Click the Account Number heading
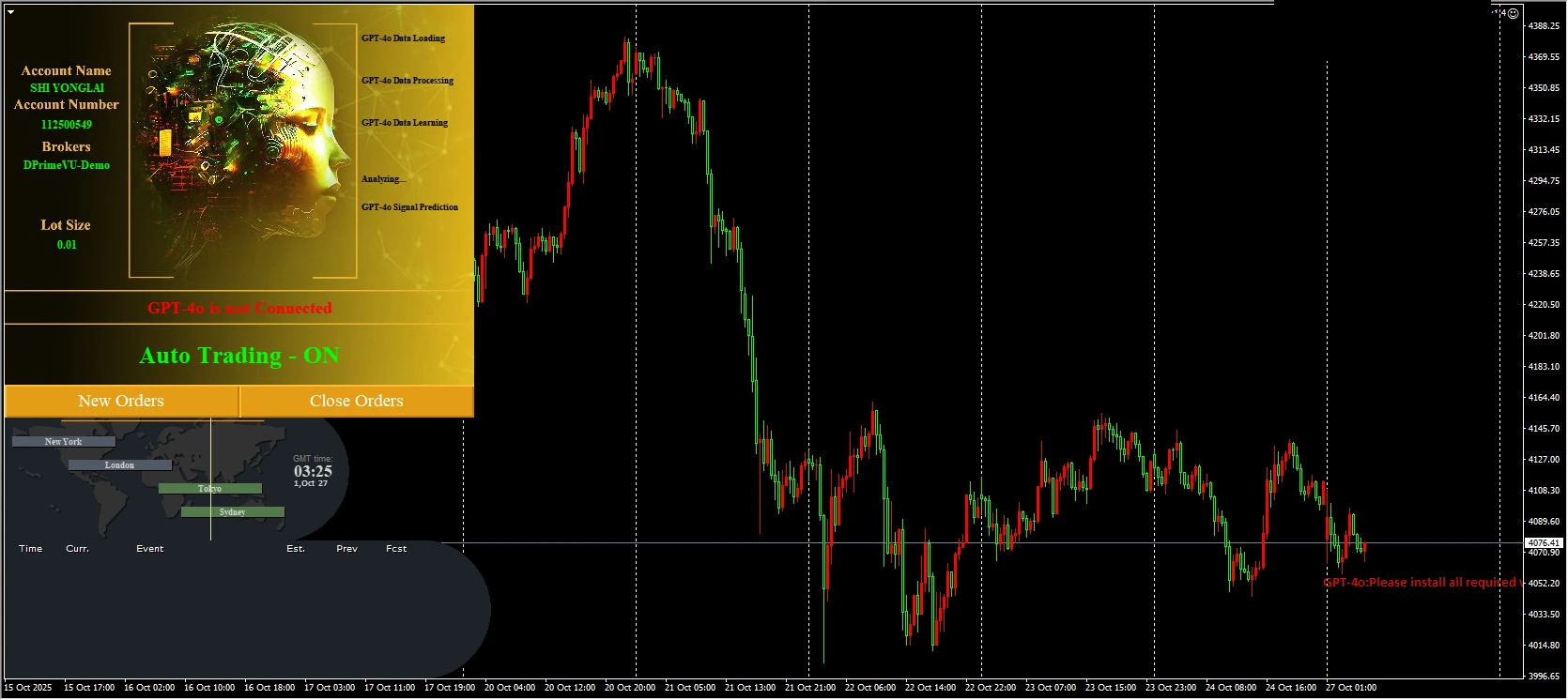The width and height of the screenshot is (1568, 700). 67,104
